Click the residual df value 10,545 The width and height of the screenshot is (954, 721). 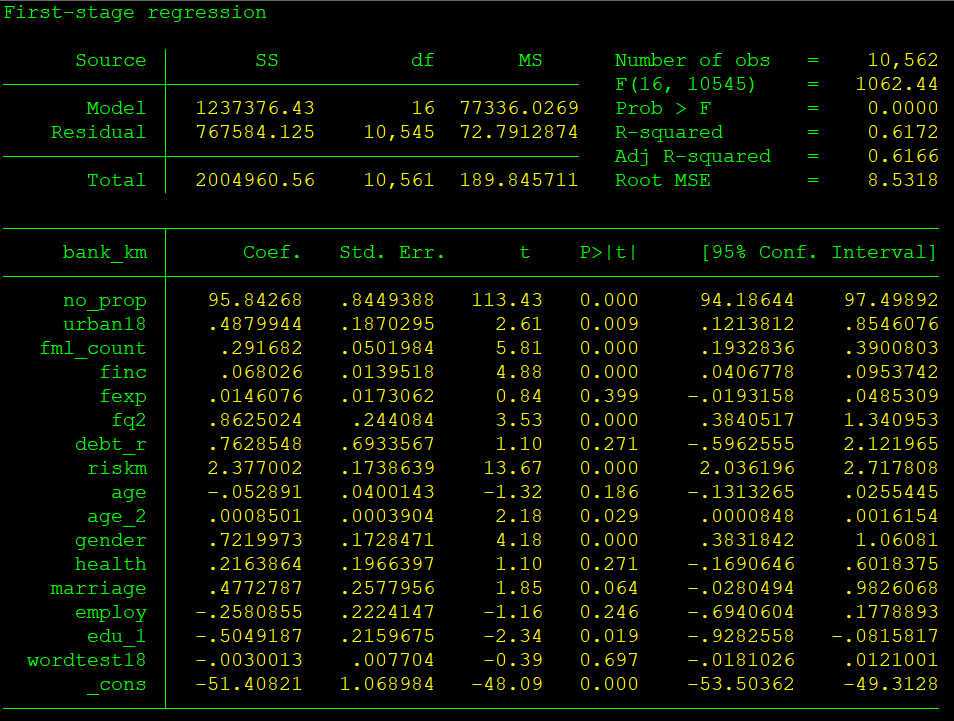pyautogui.click(x=399, y=132)
